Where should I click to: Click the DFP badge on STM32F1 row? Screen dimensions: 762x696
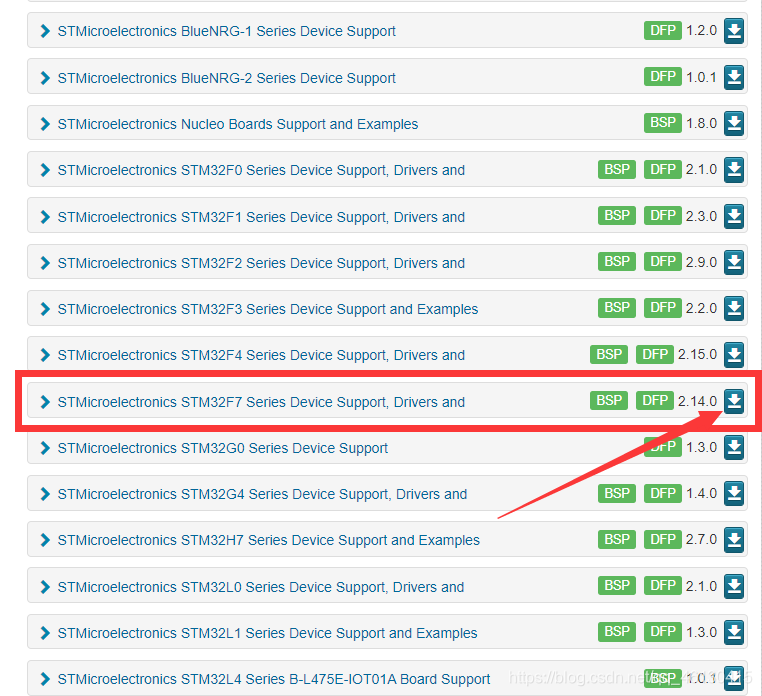point(663,216)
